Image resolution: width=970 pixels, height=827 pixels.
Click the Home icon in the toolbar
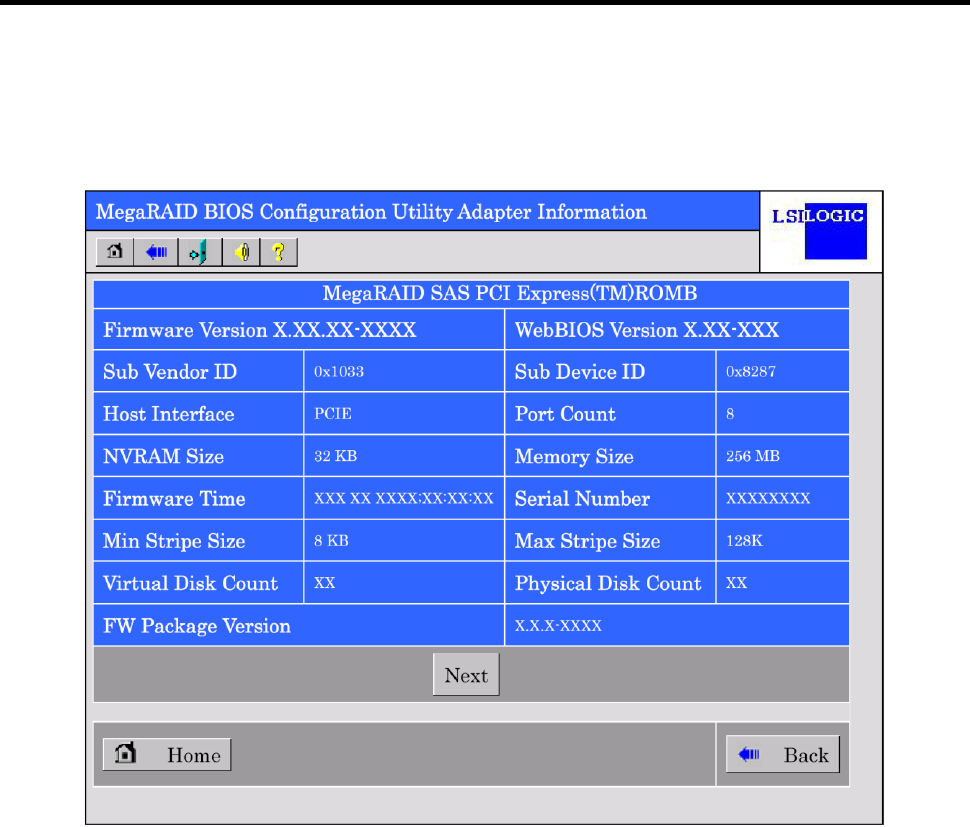coord(114,252)
